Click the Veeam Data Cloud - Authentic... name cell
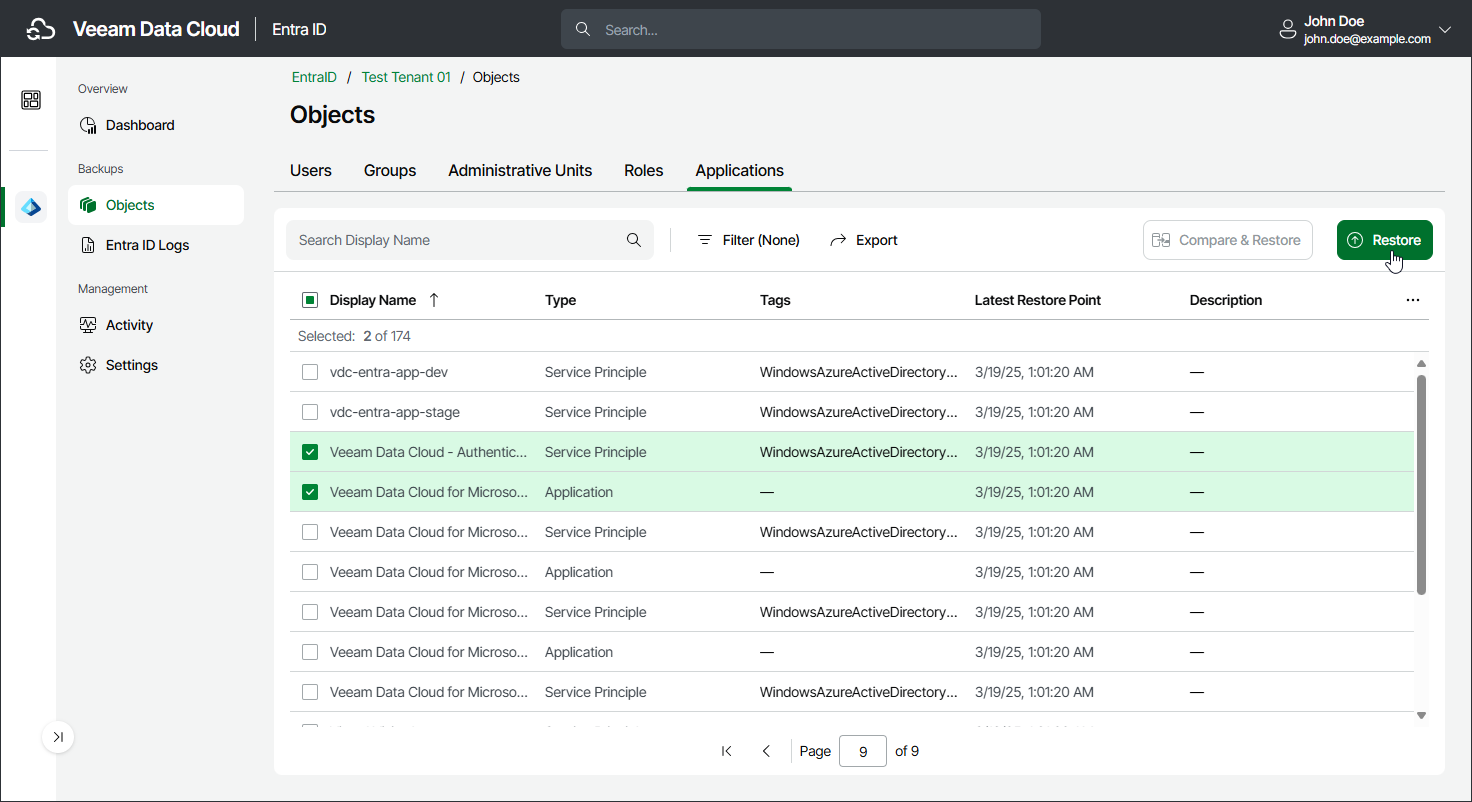Screen dimensions: 1472x802 (x=429, y=452)
